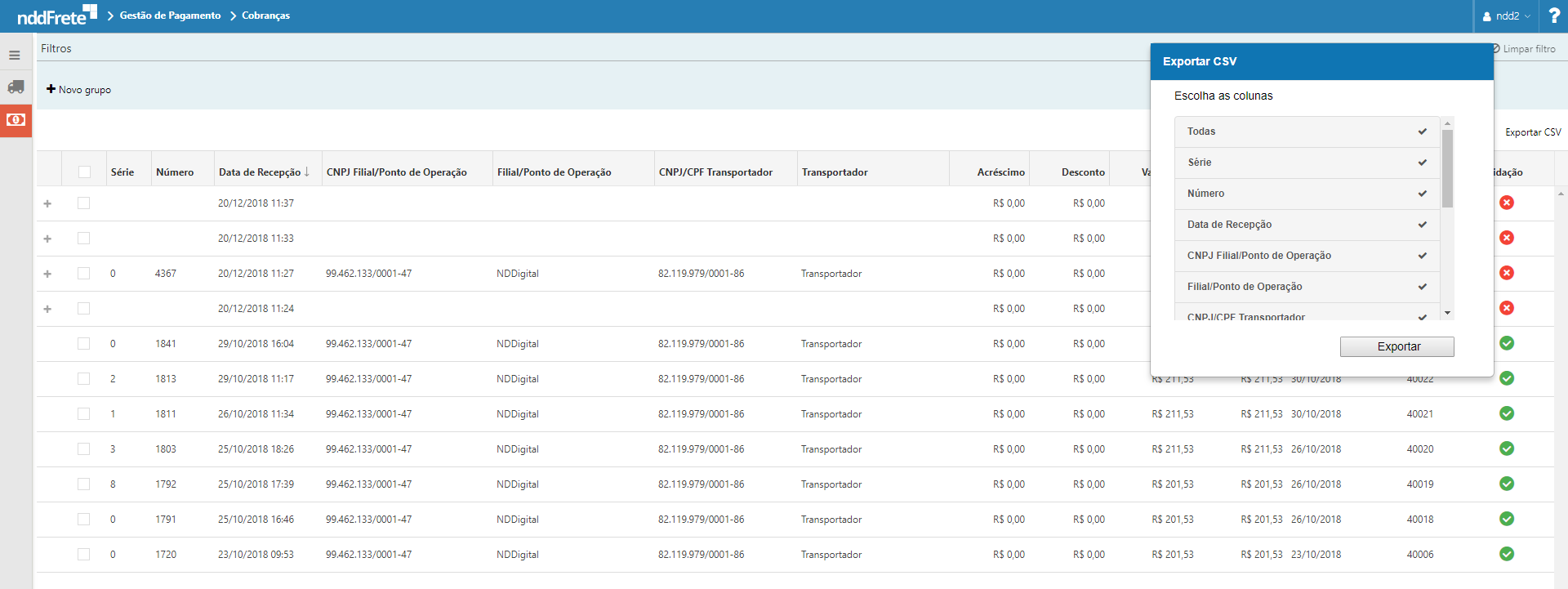Click the plus icon for Novo grupo
Screen dimensions: 1568x589
pos(51,89)
